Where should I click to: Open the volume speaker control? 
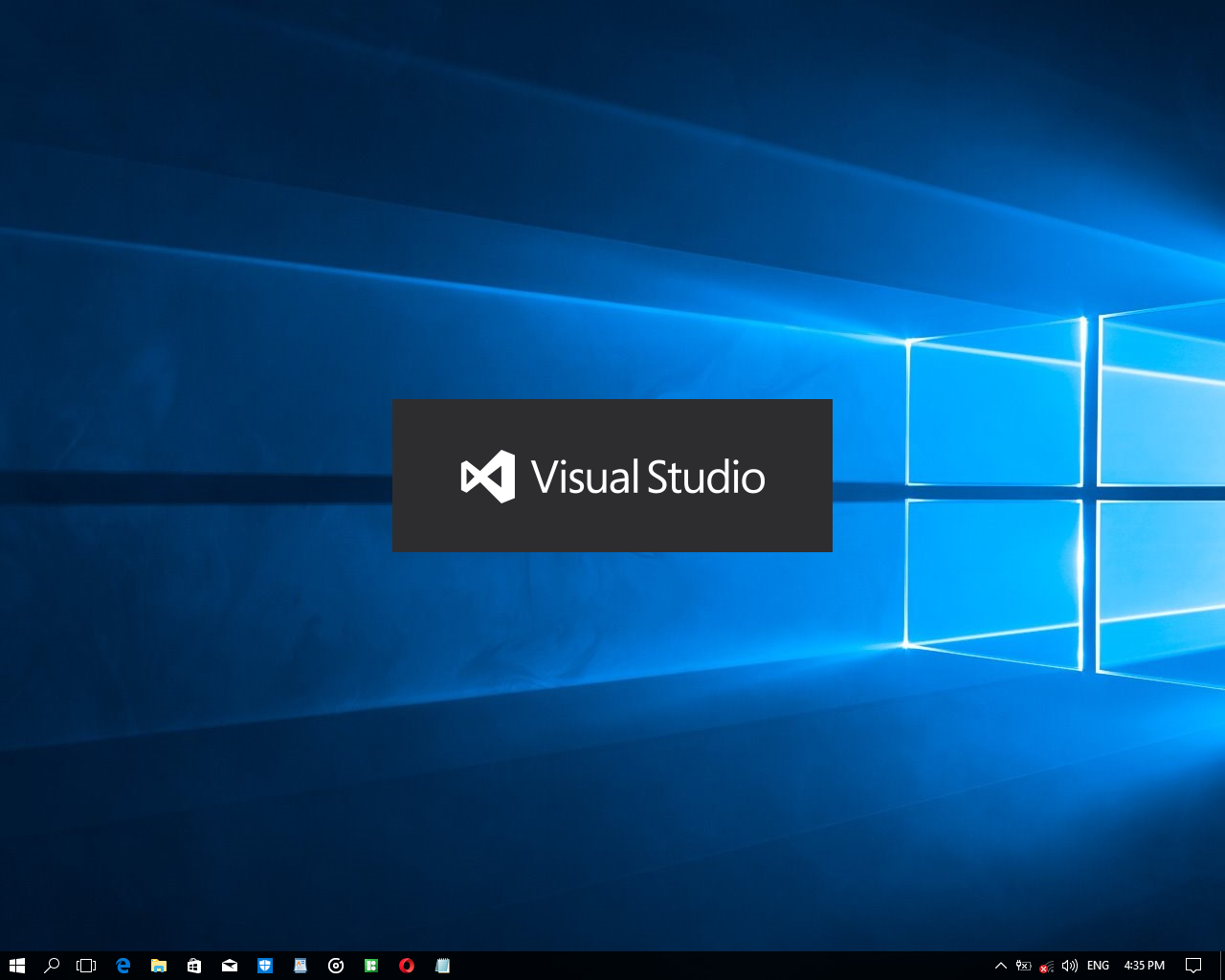point(1070,966)
